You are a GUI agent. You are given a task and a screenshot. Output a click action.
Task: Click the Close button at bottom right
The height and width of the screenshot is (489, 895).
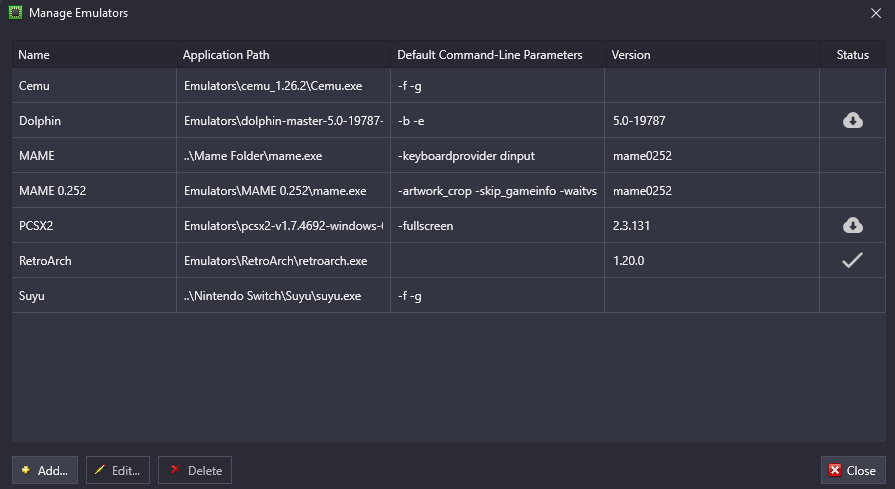[x=852, y=470]
